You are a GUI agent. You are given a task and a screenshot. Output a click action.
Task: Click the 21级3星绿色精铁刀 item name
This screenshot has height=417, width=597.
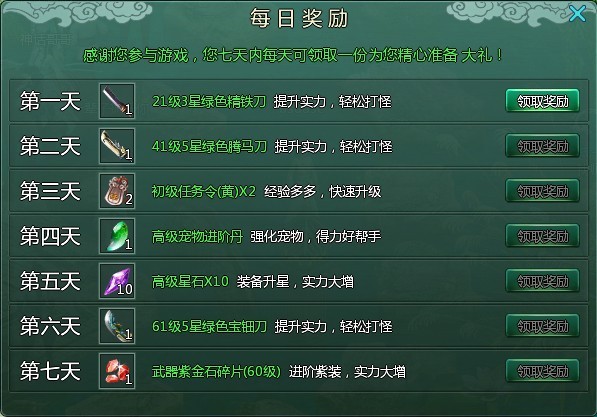pyautogui.click(x=209, y=102)
